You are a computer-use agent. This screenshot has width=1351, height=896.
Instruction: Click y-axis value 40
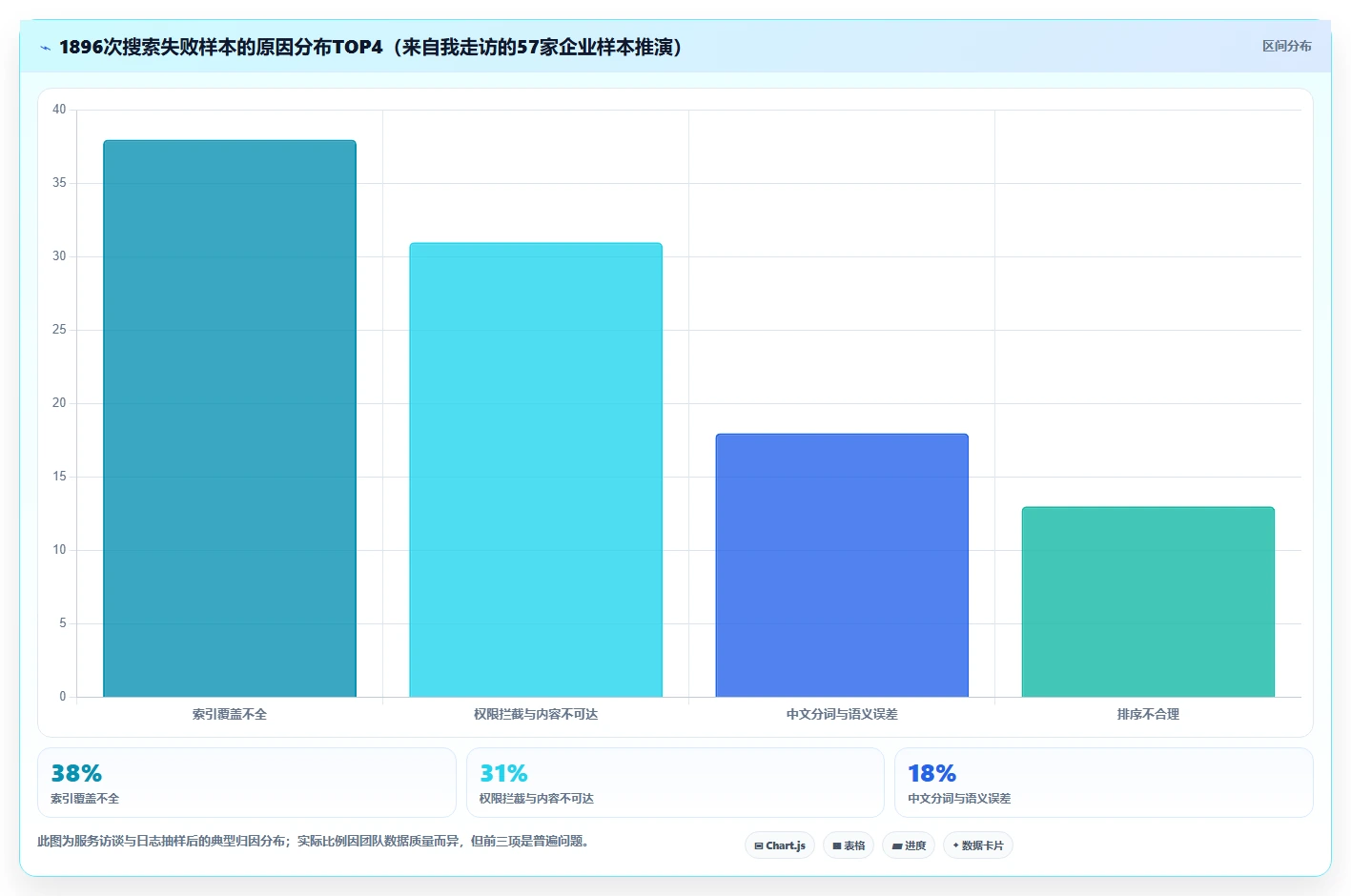coord(59,110)
